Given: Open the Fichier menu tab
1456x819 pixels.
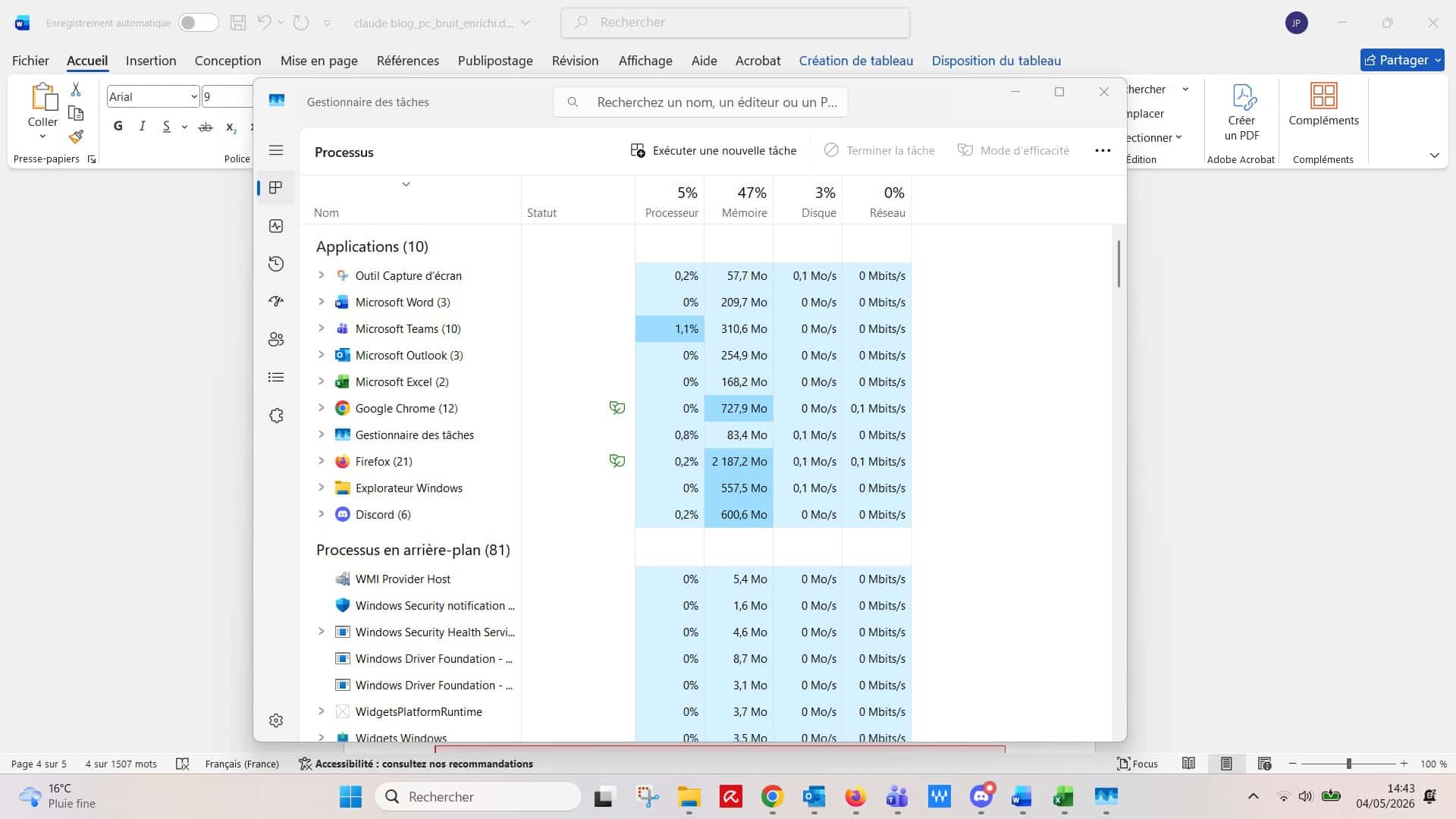Looking at the screenshot, I should coord(30,61).
